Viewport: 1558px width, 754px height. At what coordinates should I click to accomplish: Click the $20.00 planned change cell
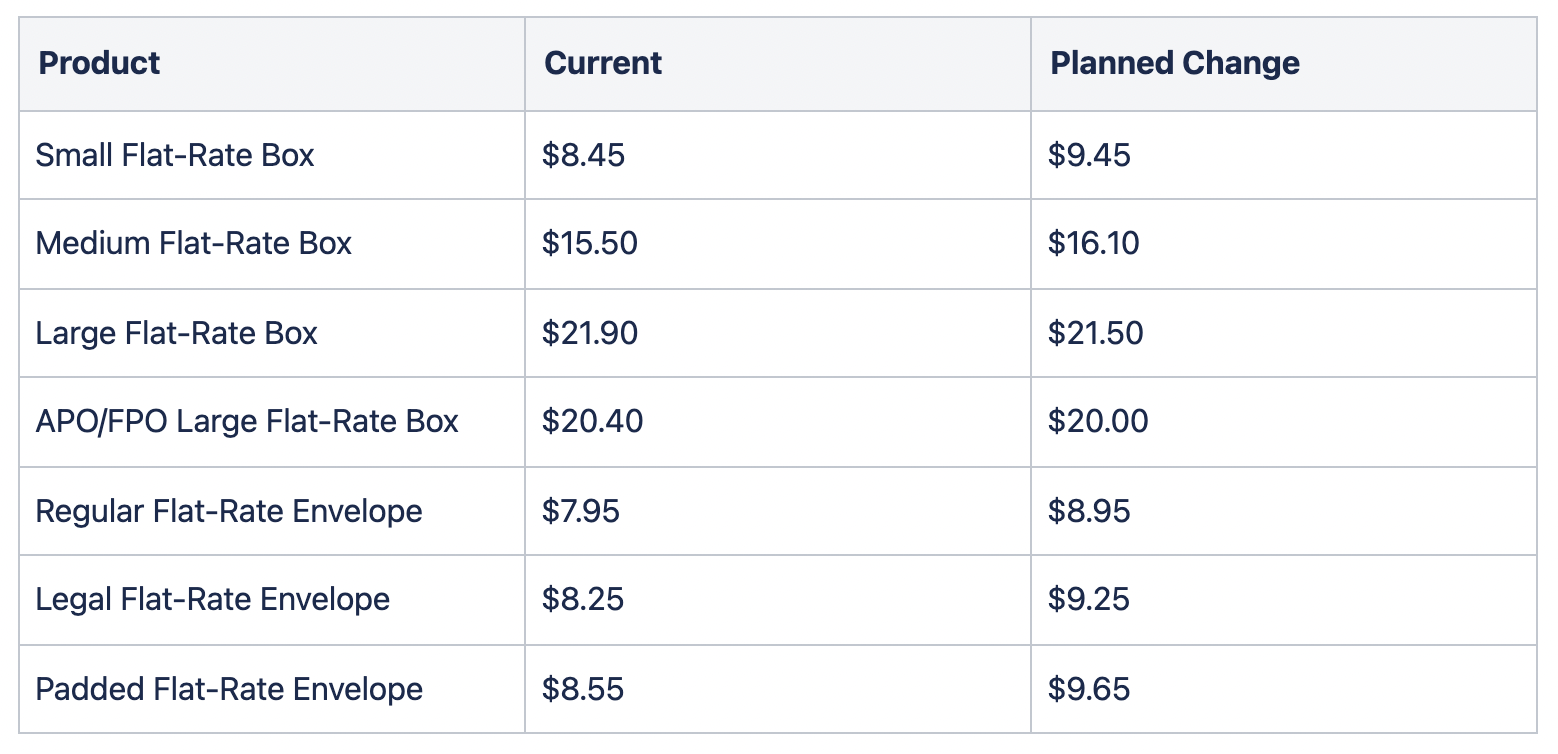(x=1284, y=422)
